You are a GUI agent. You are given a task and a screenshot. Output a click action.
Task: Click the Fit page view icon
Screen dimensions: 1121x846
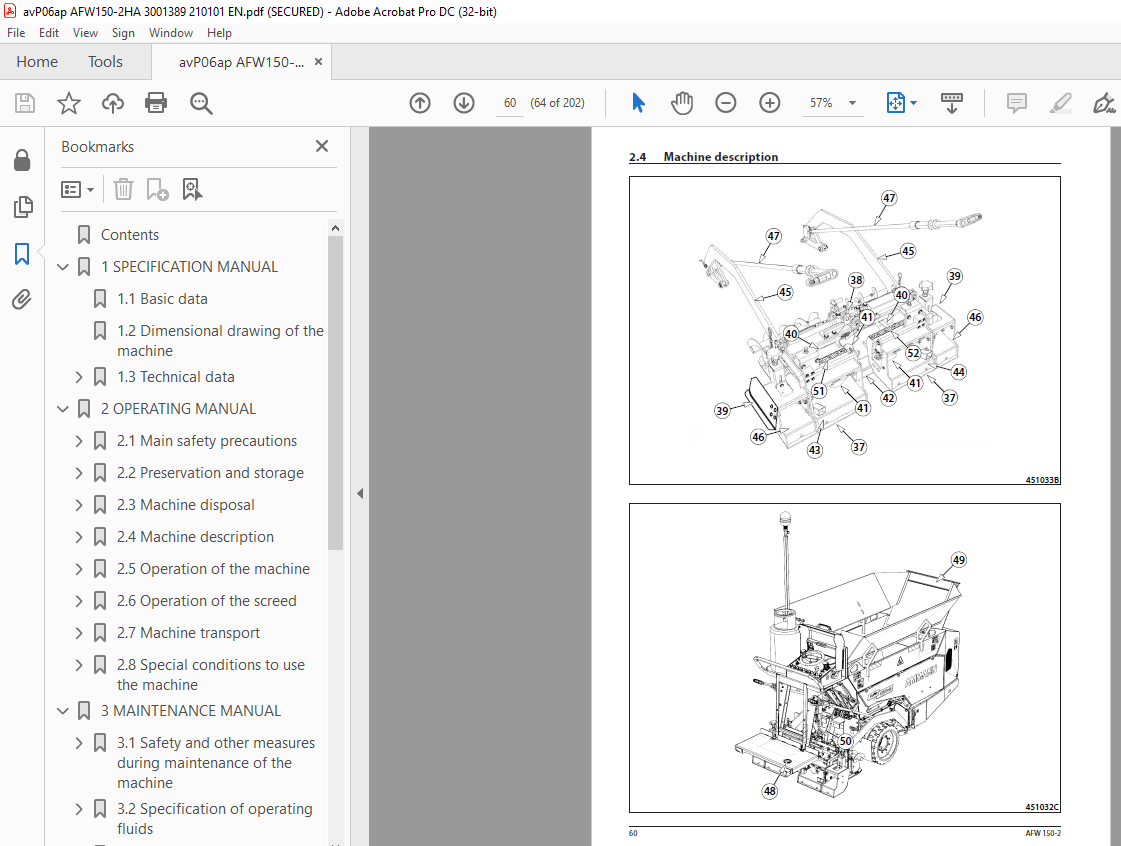coord(896,103)
